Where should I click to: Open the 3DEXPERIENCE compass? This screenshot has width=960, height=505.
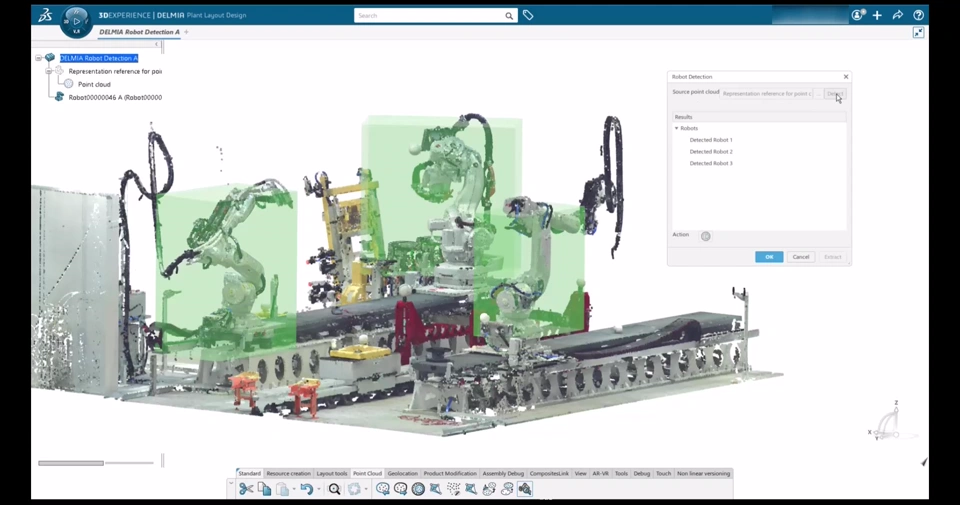click(77, 21)
